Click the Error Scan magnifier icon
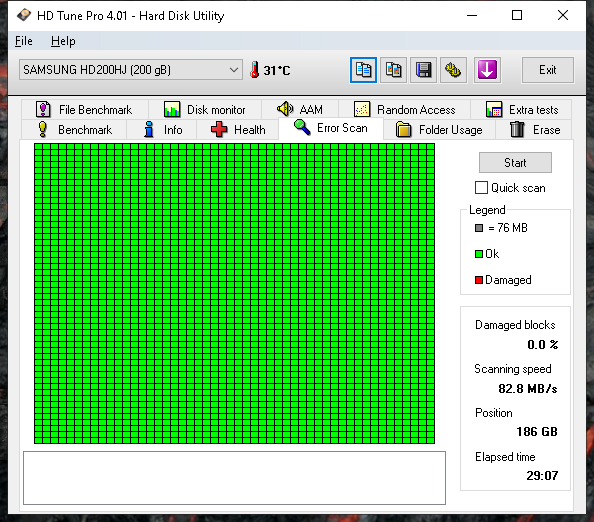 (302, 127)
